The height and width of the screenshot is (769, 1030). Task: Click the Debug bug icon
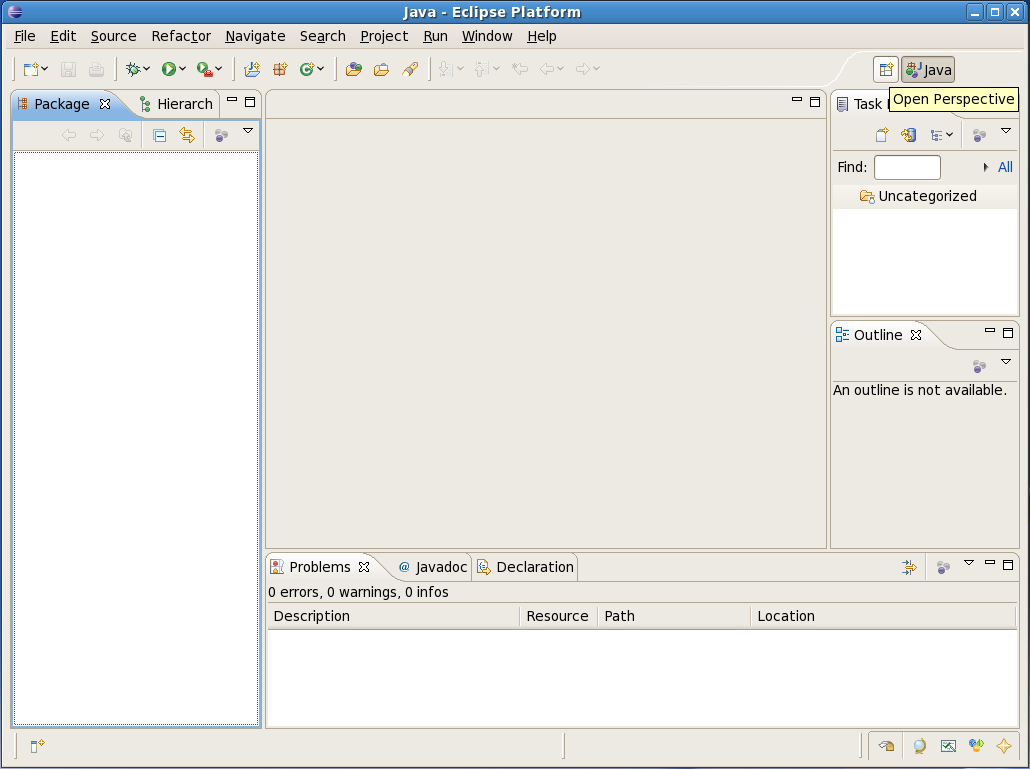[x=133, y=69]
